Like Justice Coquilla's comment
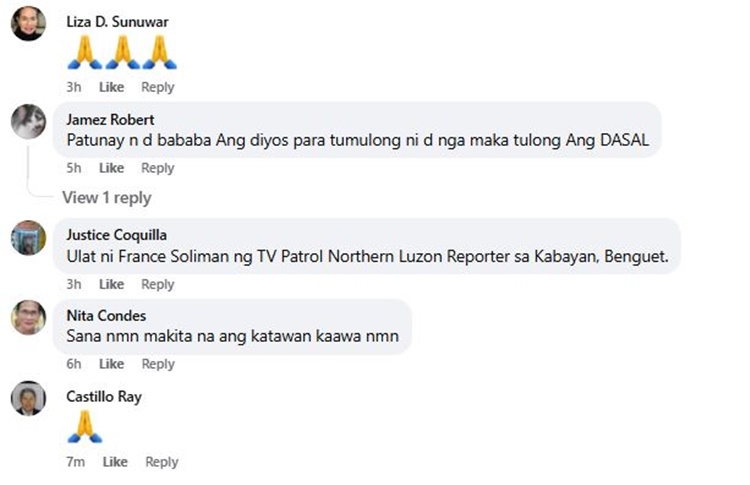This screenshot has height=485, width=750. tap(111, 284)
